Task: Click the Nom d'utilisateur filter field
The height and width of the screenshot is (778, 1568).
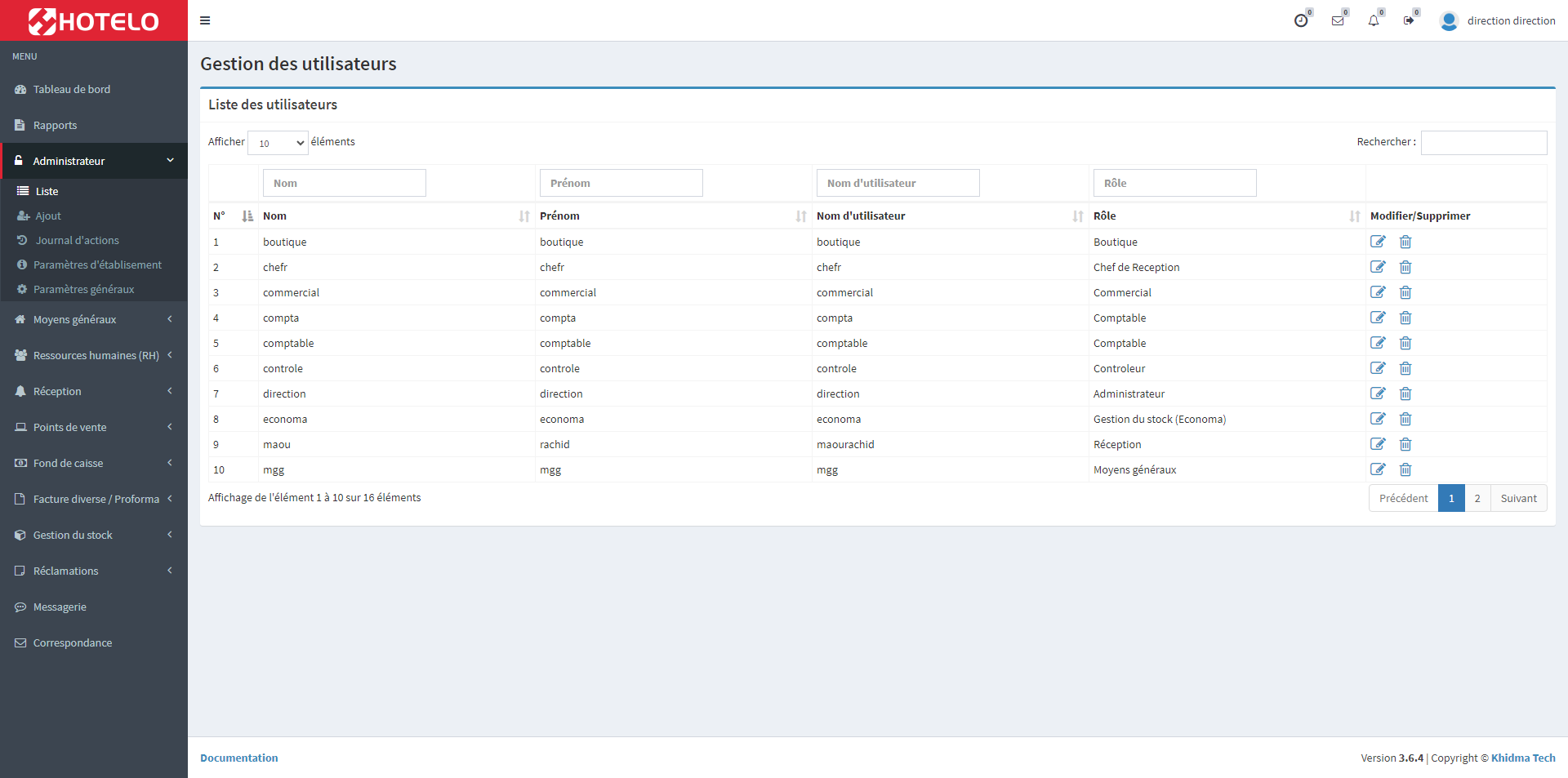Action: [x=898, y=183]
